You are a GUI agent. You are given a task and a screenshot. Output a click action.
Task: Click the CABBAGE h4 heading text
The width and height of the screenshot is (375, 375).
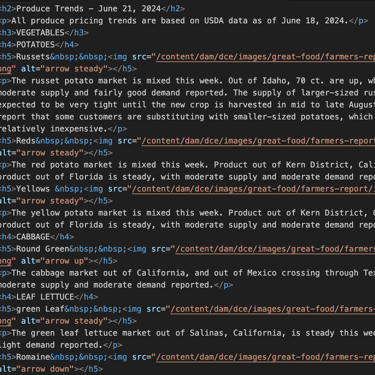[33, 237]
